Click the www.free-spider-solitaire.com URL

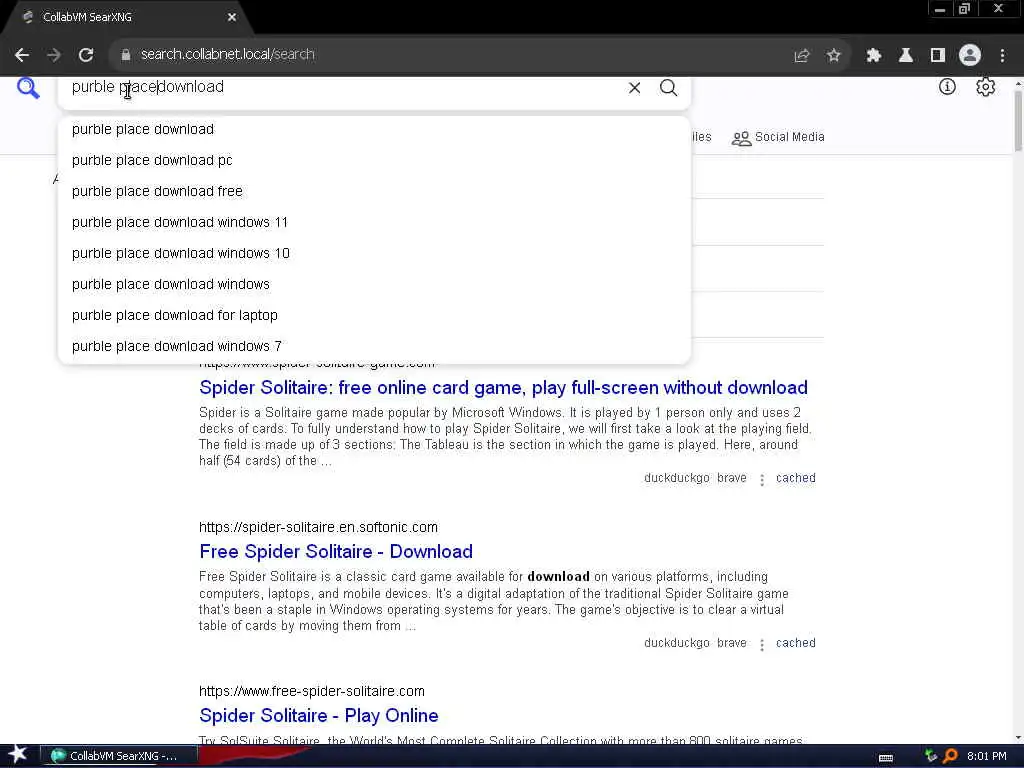pos(312,691)
